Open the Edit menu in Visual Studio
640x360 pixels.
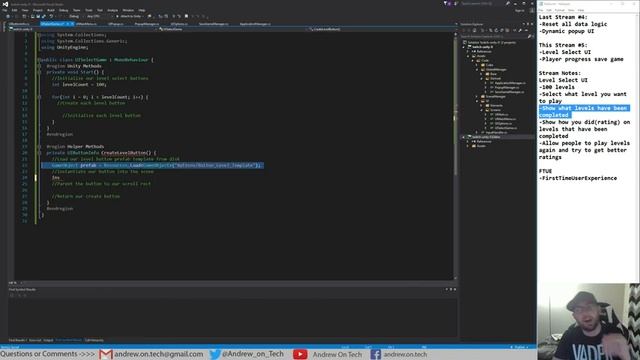tap(14, 10)
